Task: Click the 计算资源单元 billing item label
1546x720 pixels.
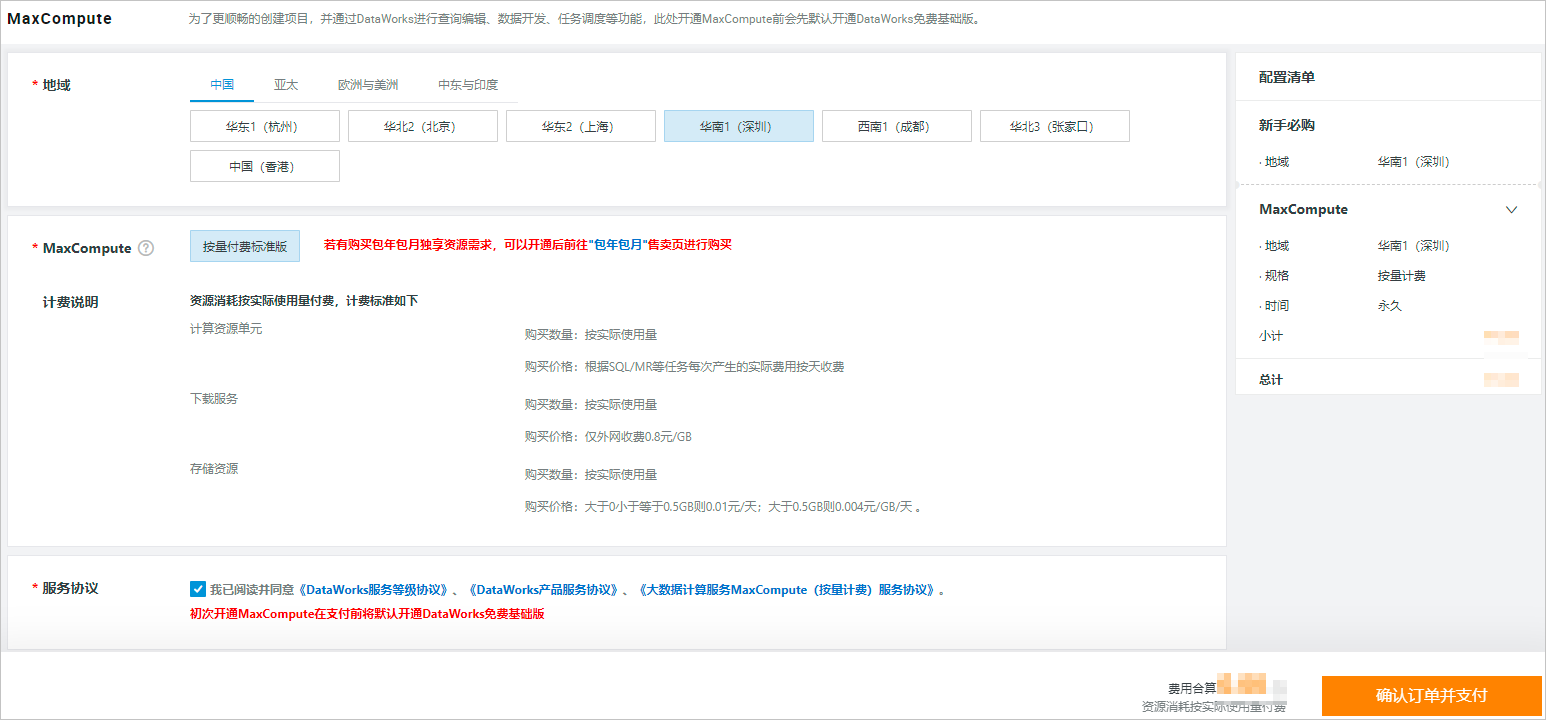Action: pyautogui.click(x=226, y=329)
